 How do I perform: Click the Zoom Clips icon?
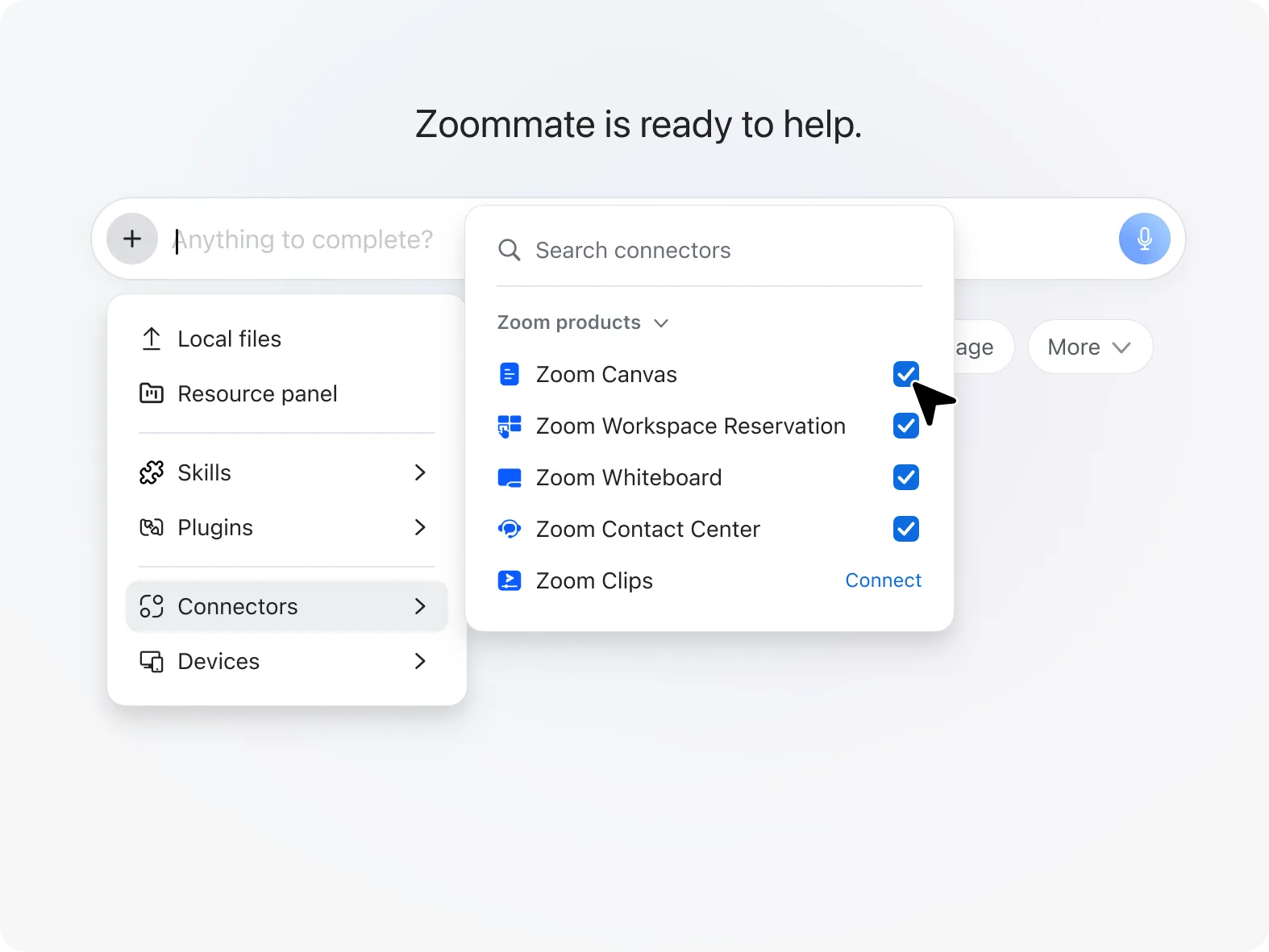(x=510, y=580)
